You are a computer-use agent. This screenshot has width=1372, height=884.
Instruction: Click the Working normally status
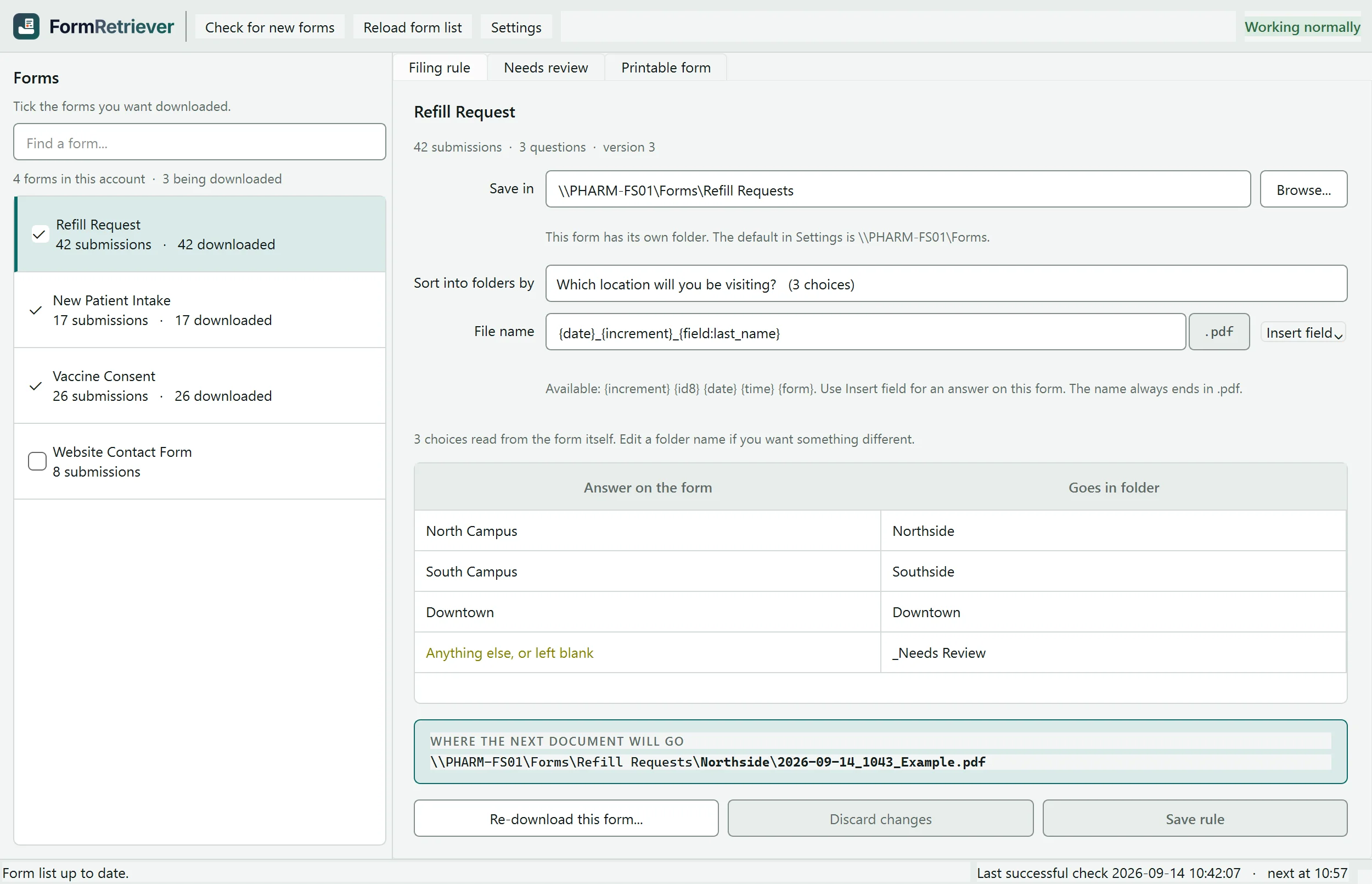tap(1302, 27)
